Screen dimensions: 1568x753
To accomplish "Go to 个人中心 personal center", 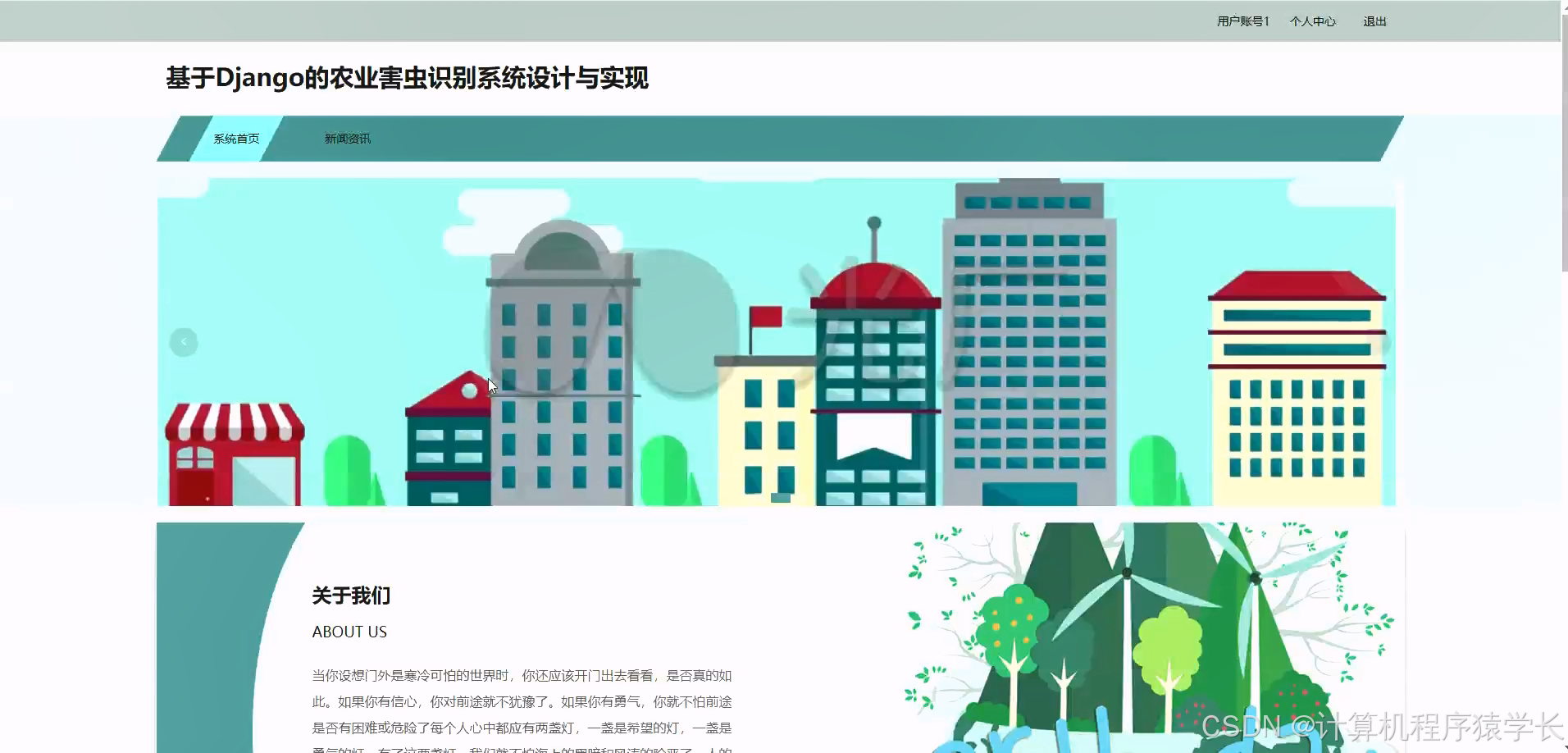I will pyautogui.click(x=1312, y=21).
